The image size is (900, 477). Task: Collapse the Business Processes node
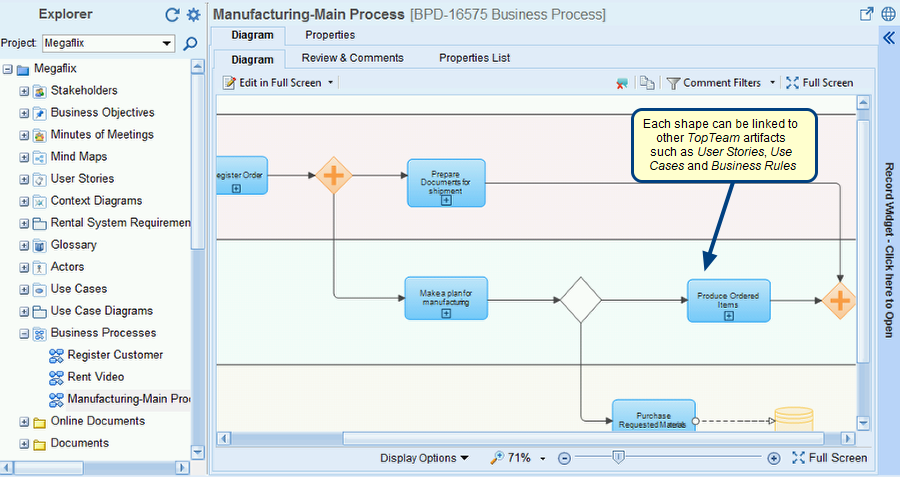24,333
